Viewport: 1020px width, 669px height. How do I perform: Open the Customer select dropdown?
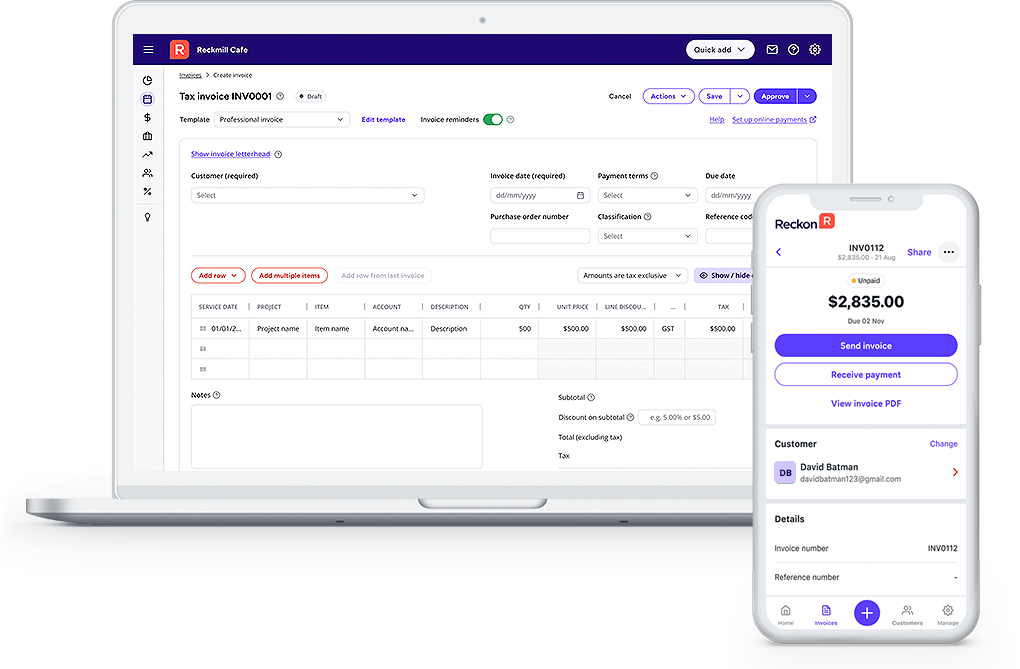[x=308, y=195]
